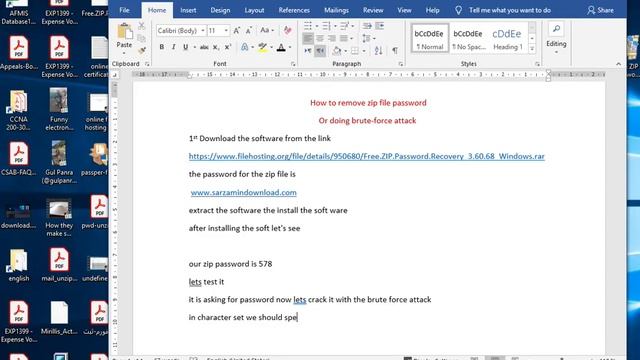This screenshot has width=640, height=360.
Task: Click Decrease Indent icon
Action: (x=367, y=26)
